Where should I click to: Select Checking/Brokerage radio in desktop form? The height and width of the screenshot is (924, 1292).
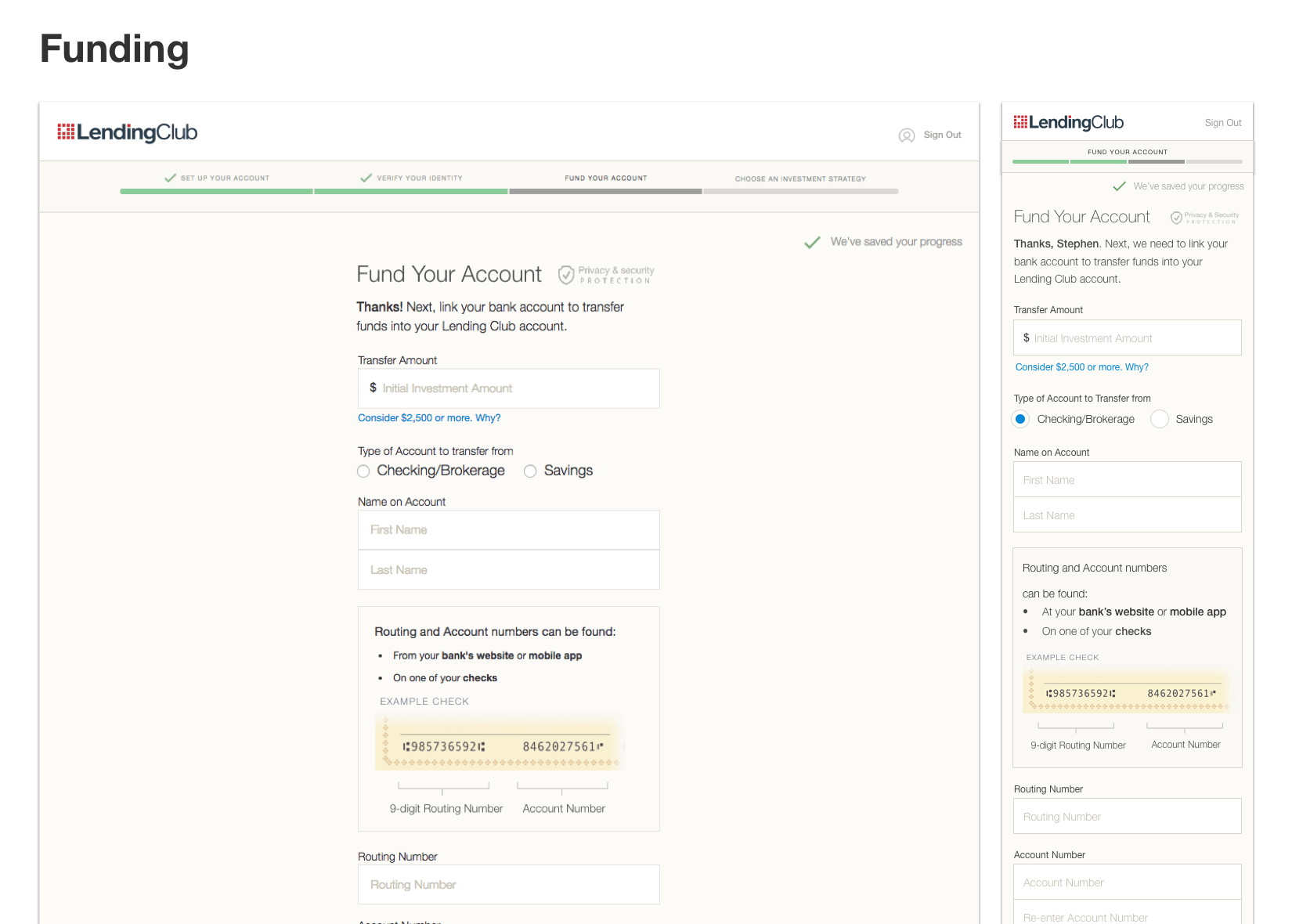363,471
